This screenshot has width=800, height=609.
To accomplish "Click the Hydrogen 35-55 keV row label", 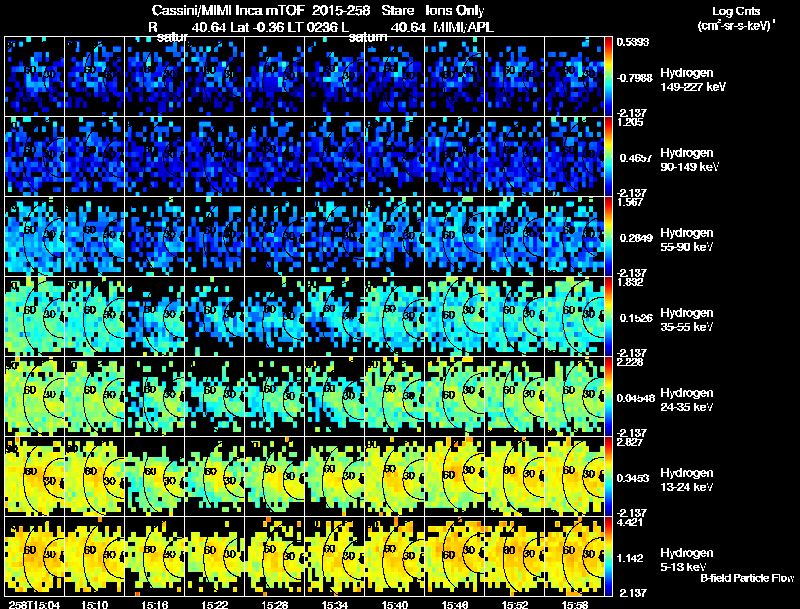I will tap(687, 320).
